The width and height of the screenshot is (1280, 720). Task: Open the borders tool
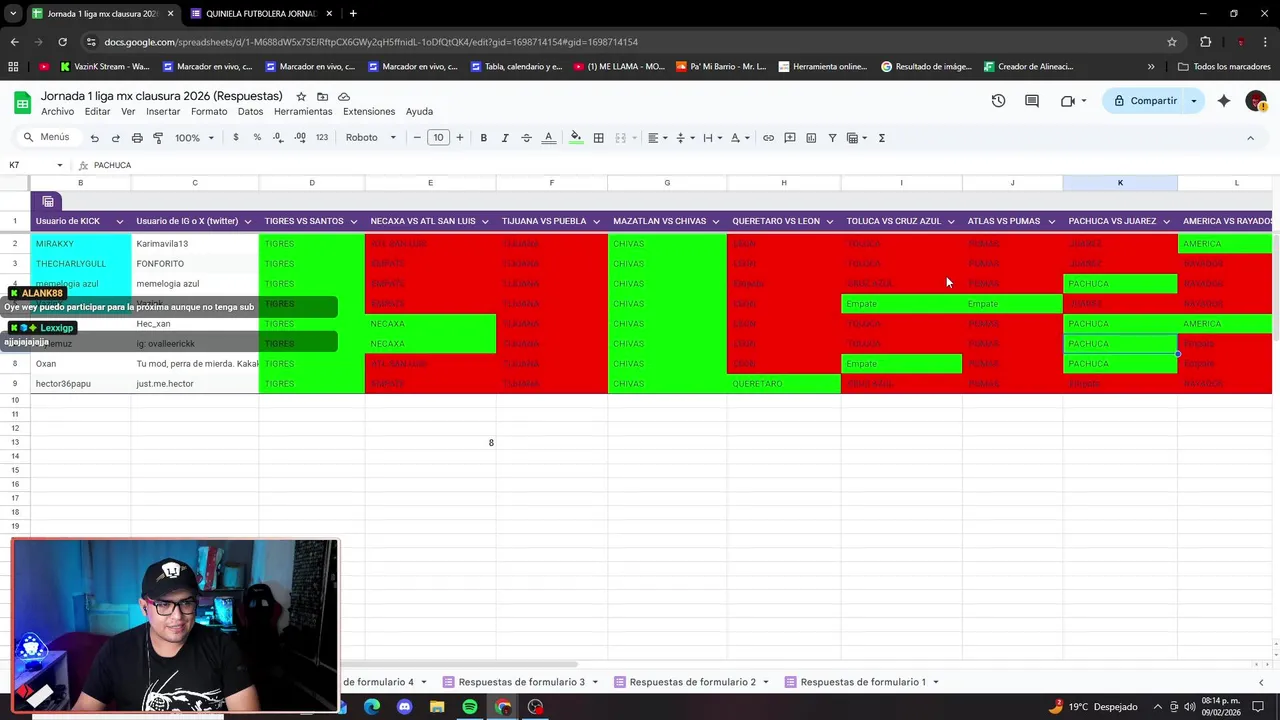click(x=598, y=138)
